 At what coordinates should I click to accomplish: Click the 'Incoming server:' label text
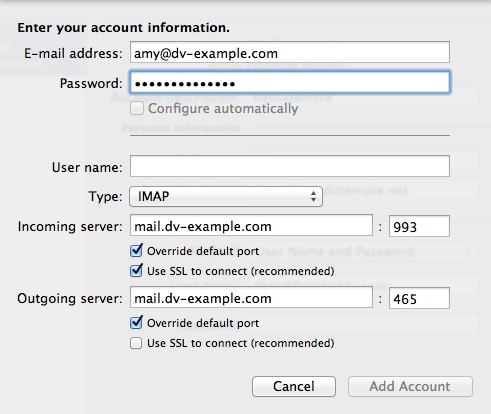pyautogui.click(x=70, y=226)
